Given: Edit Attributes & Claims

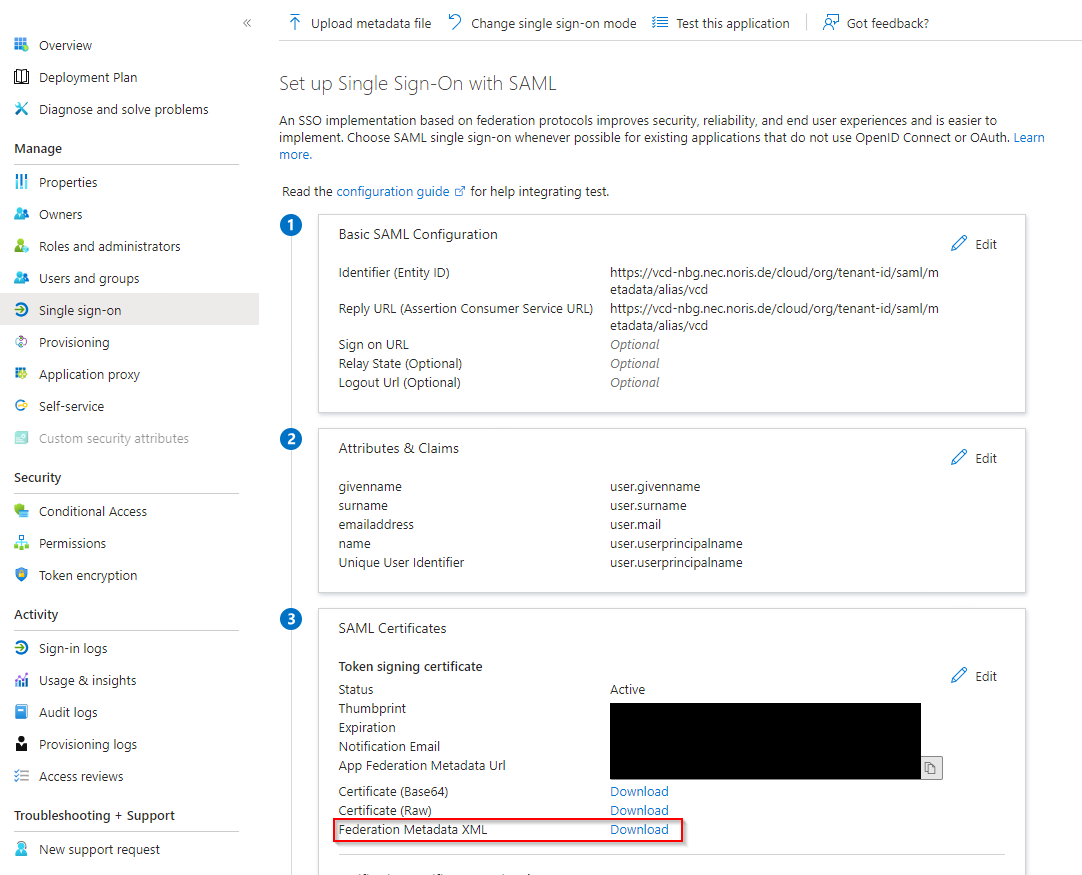Looking at the screenshot, I should [974, 458].
